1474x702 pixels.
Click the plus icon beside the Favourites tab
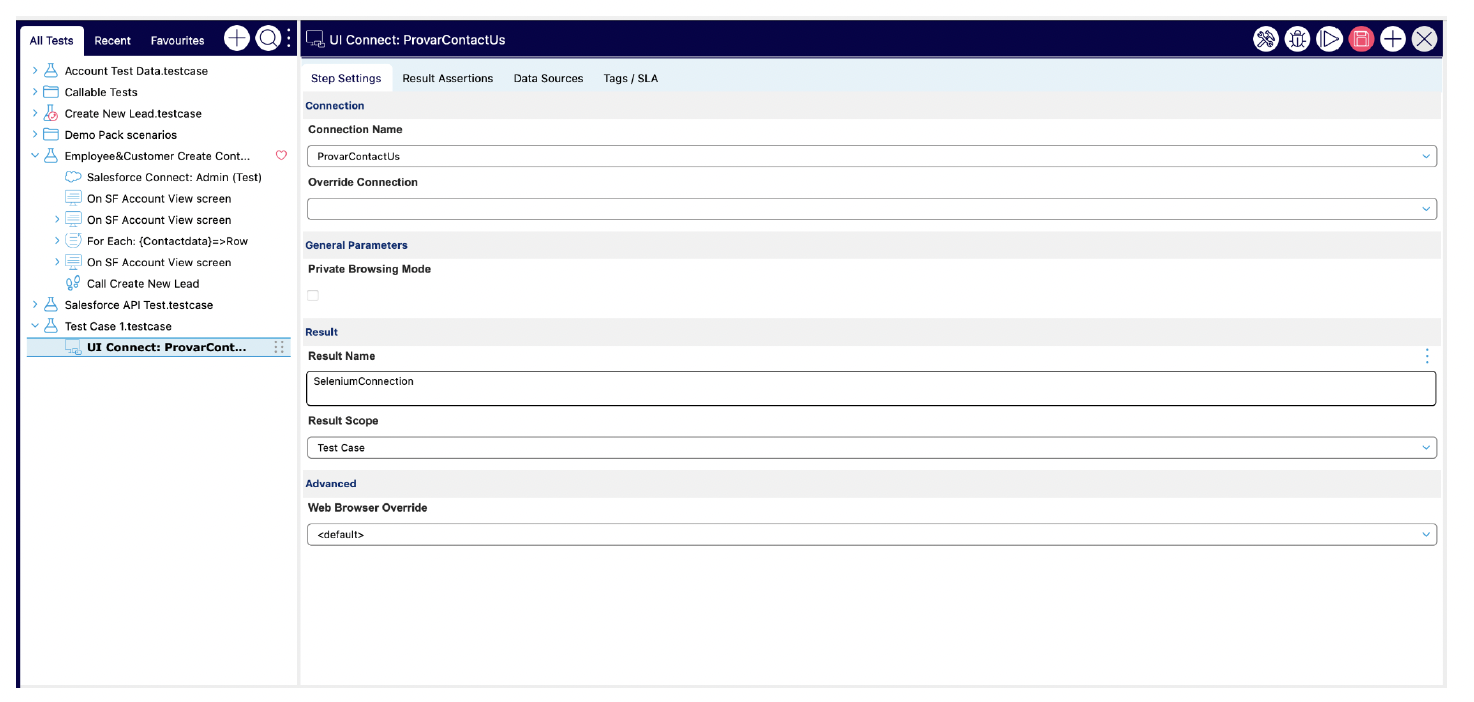(x=236, y=39)
